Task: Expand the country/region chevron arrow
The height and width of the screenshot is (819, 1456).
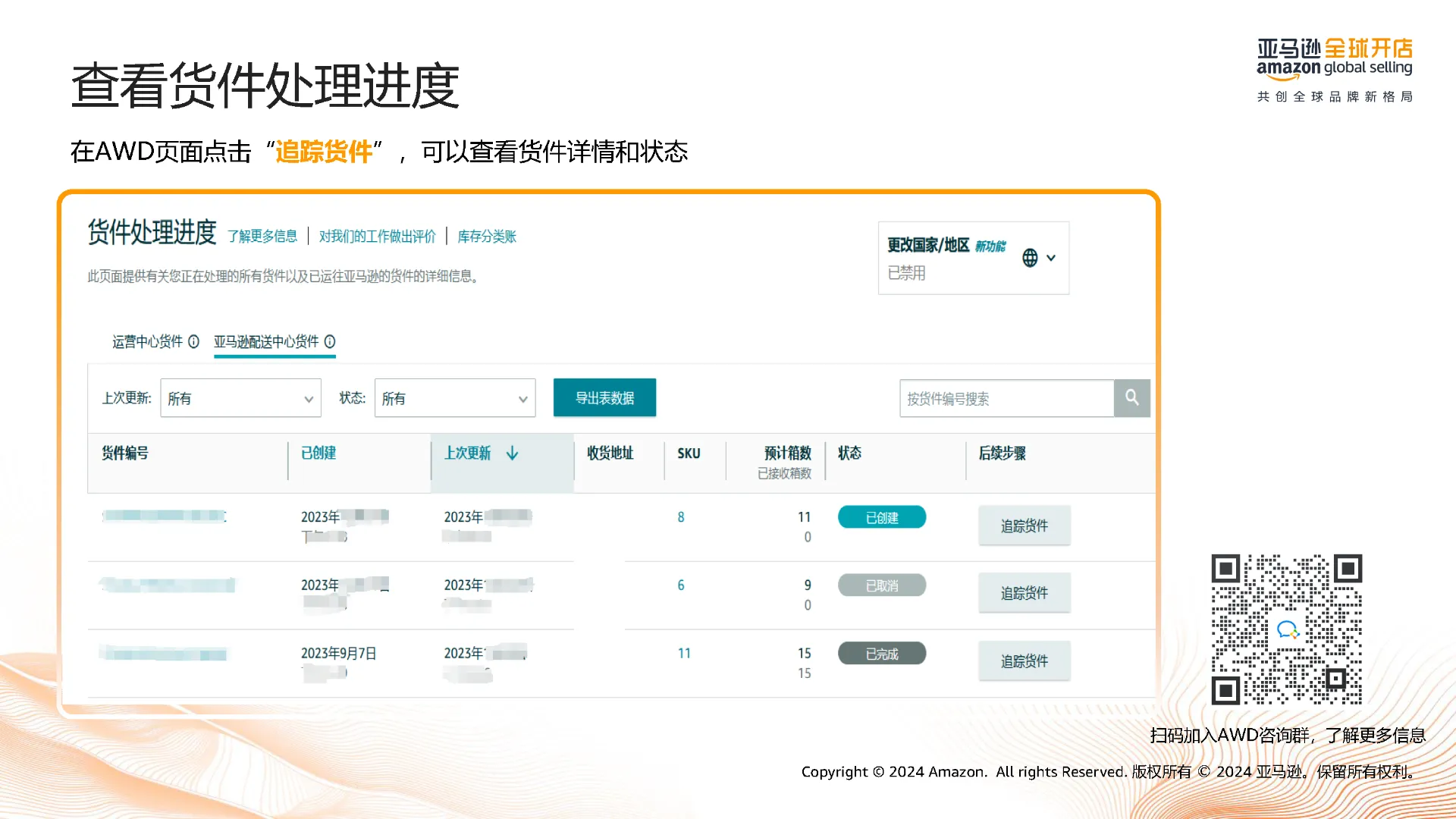Action: tap(1051, 258)
